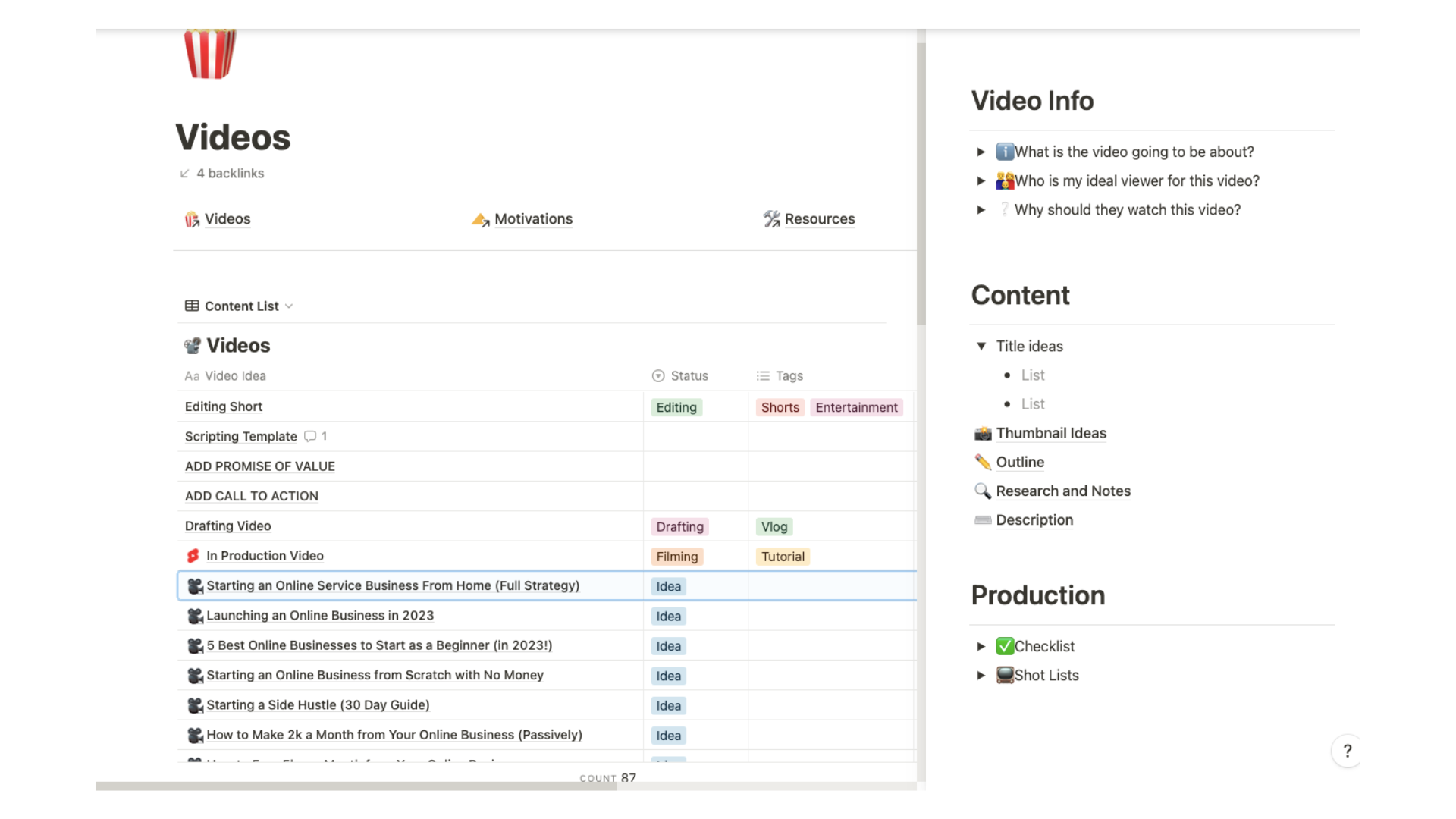Expand the 'Why should they watch this video?' toggle
The width and height of the screenshot is (1456, 819).
(x=981, y=209)
